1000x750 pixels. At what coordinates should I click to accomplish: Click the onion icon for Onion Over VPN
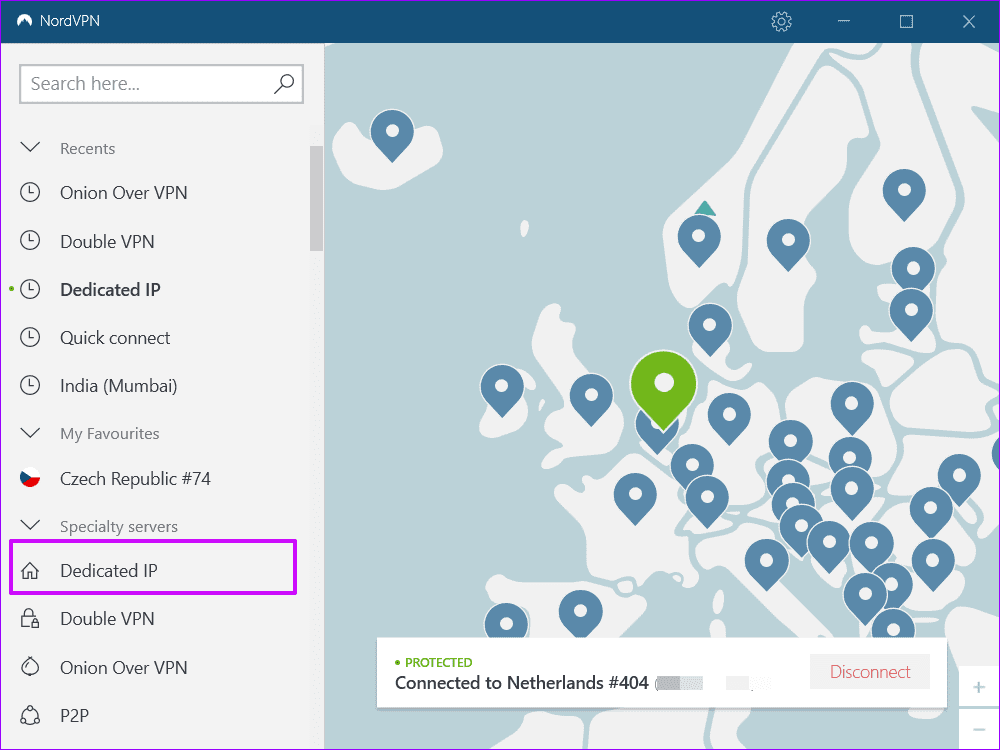30,666
